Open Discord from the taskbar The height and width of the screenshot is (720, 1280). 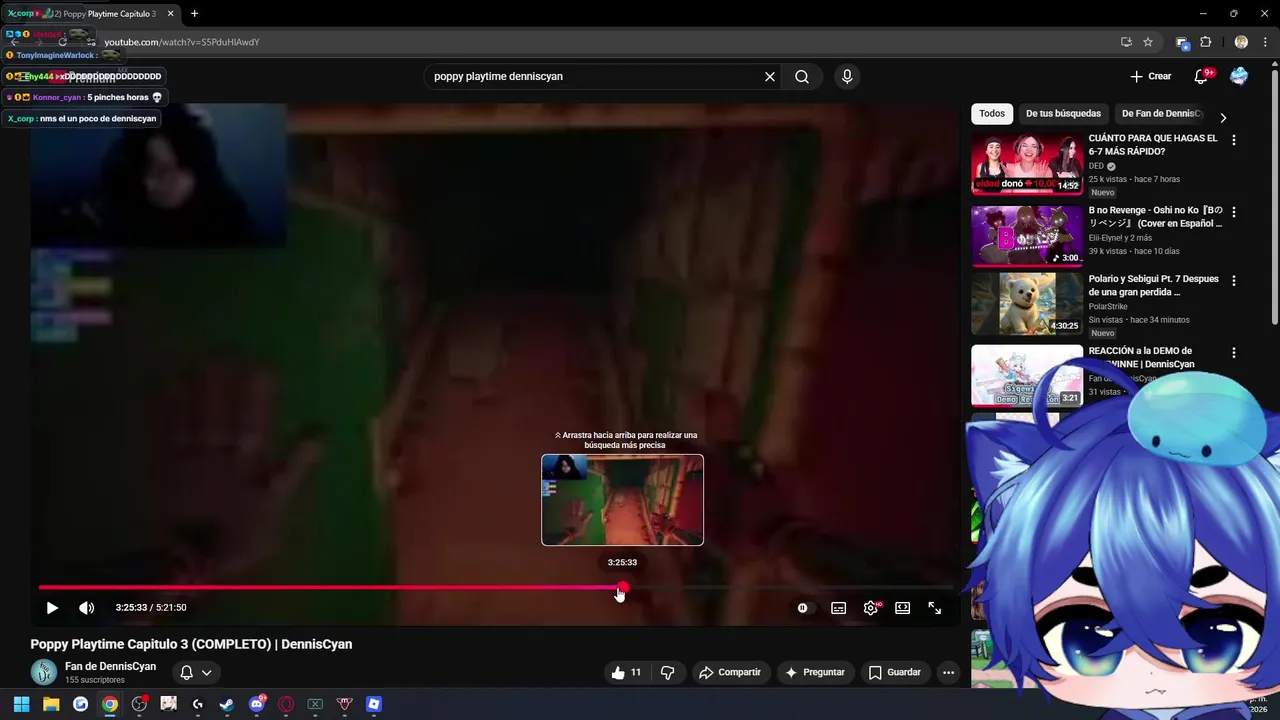pyautogui.click(x=257, y=704)
